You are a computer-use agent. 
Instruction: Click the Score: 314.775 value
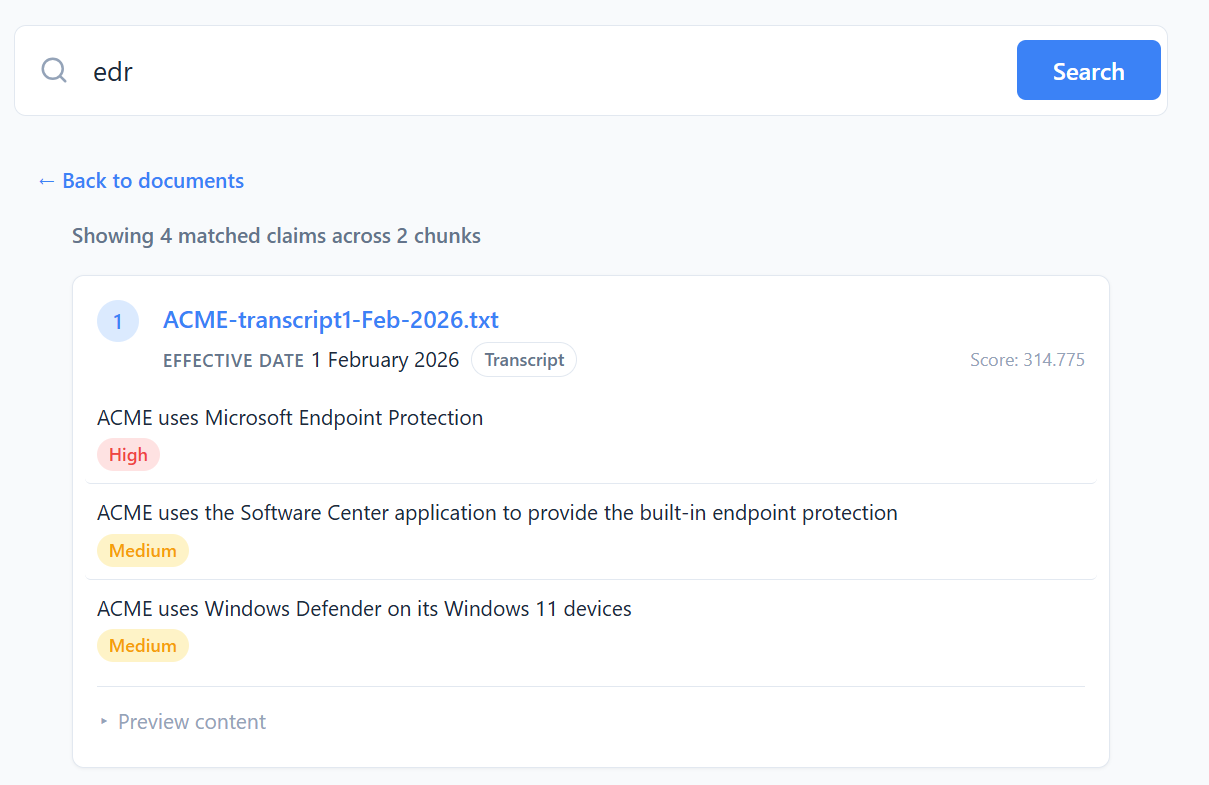coord(1026,360)
